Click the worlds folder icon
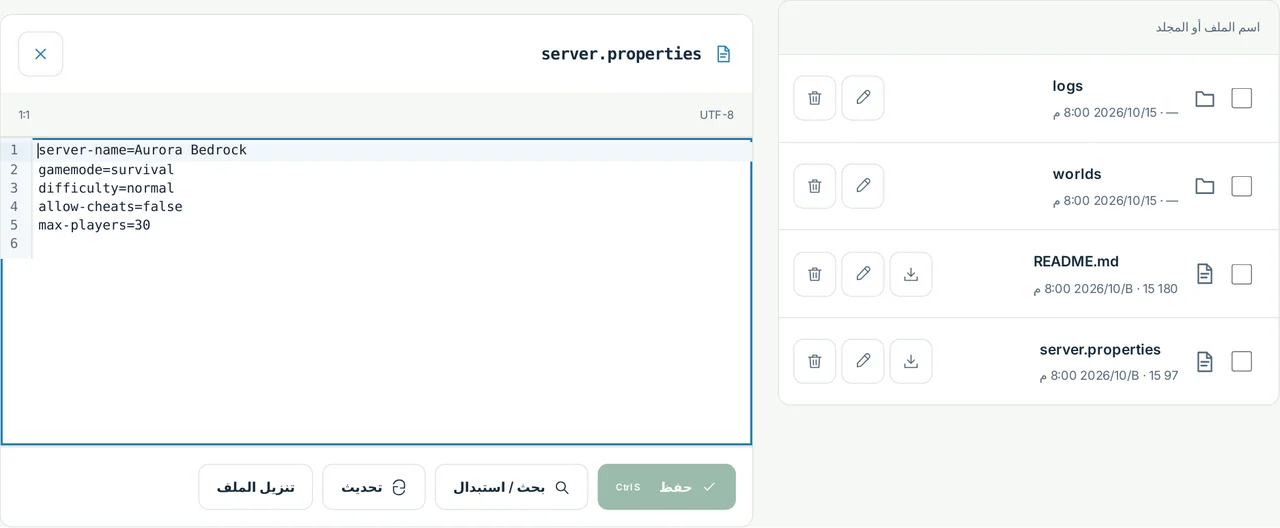1280x528 pixels. [x=1205, y=186]
